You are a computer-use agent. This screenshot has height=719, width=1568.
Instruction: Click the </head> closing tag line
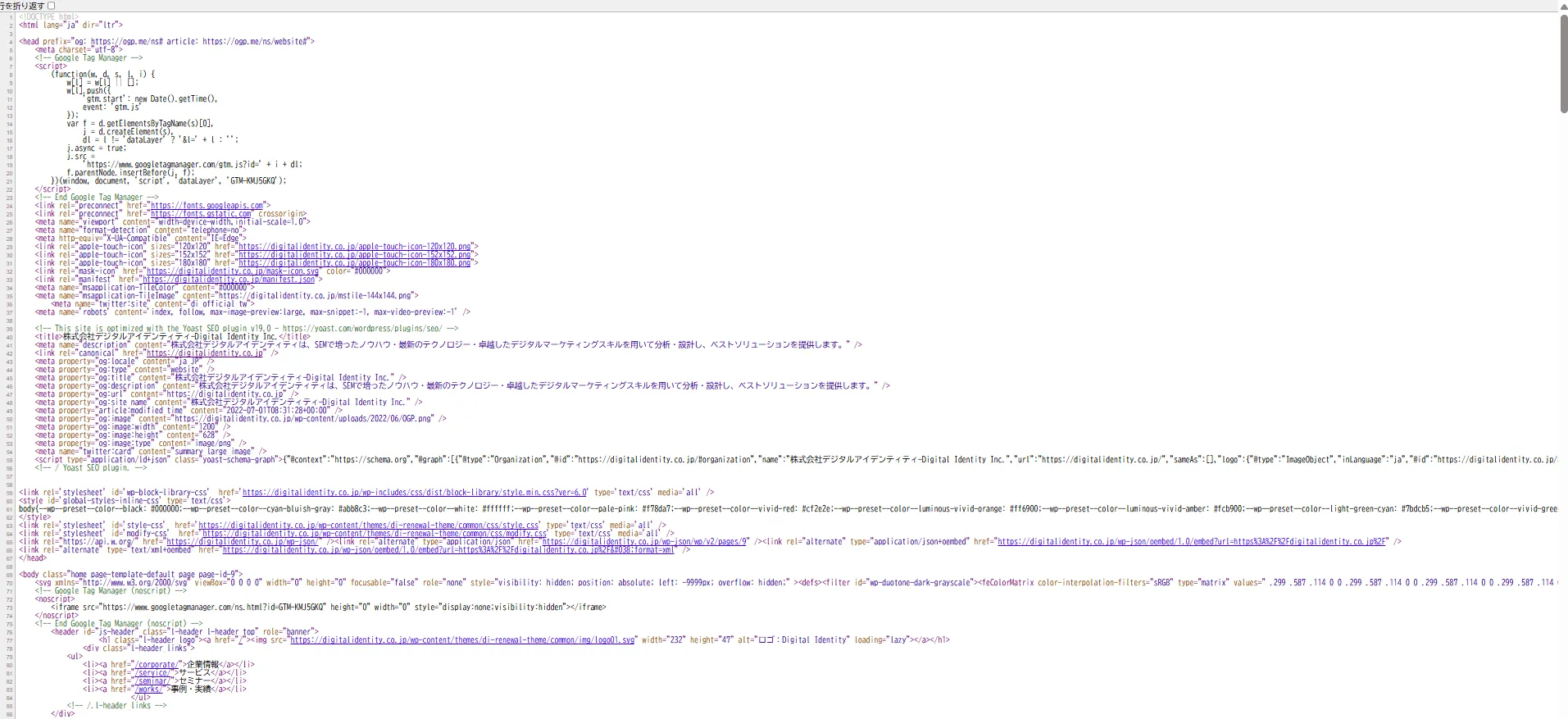[34, 558]
